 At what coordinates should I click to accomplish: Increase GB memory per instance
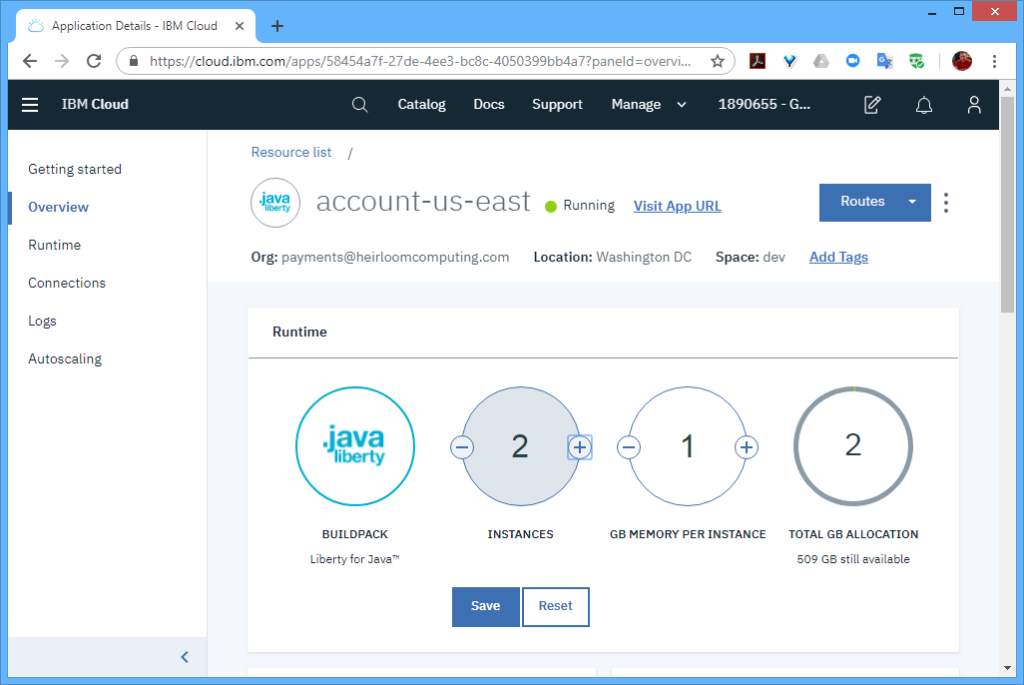tap(746, 447)
